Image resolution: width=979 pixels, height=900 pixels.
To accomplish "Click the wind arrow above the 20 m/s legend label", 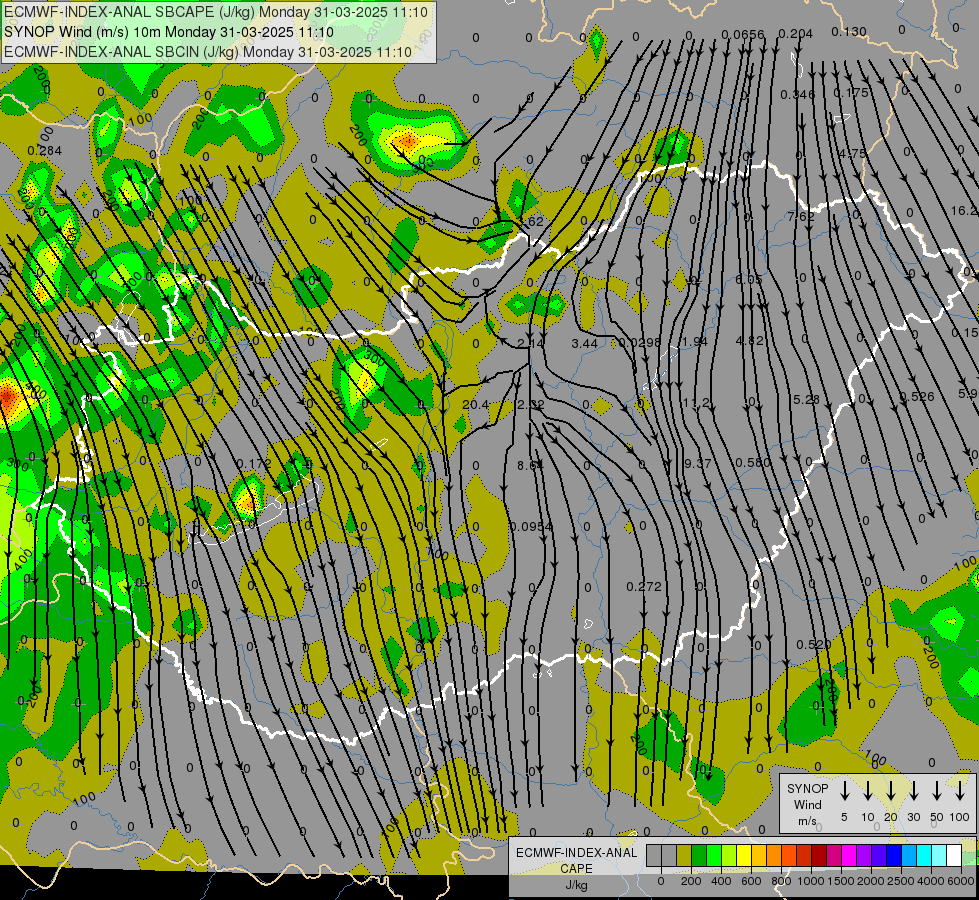I will pyautogui.click(x=891, y=791).
